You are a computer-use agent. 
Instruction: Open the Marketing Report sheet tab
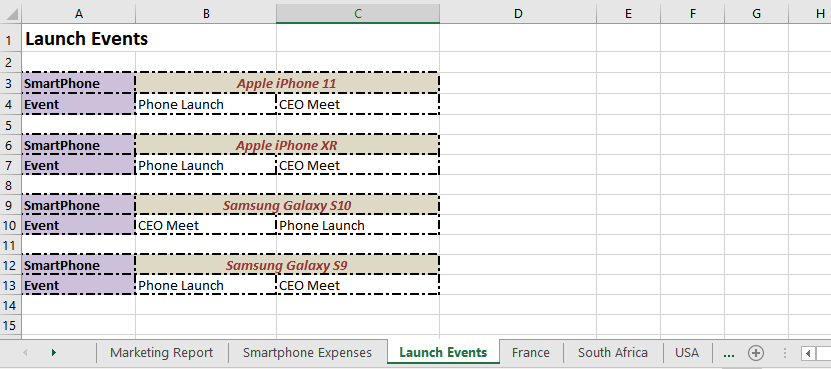coord(162,353)
